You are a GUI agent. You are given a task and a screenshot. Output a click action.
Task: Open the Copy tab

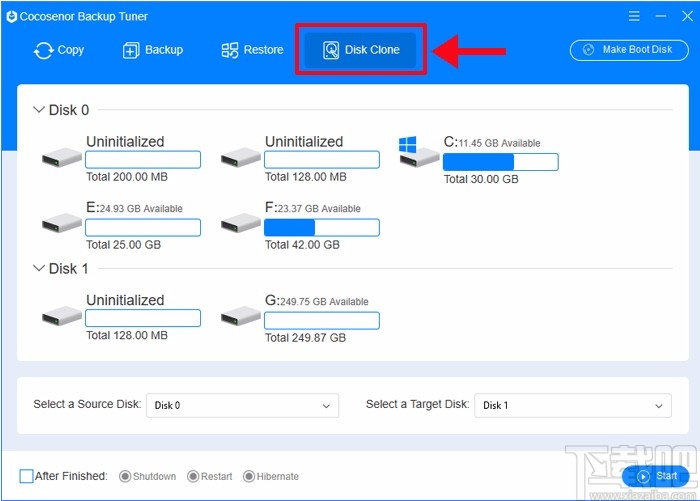(x=58, y=50)
